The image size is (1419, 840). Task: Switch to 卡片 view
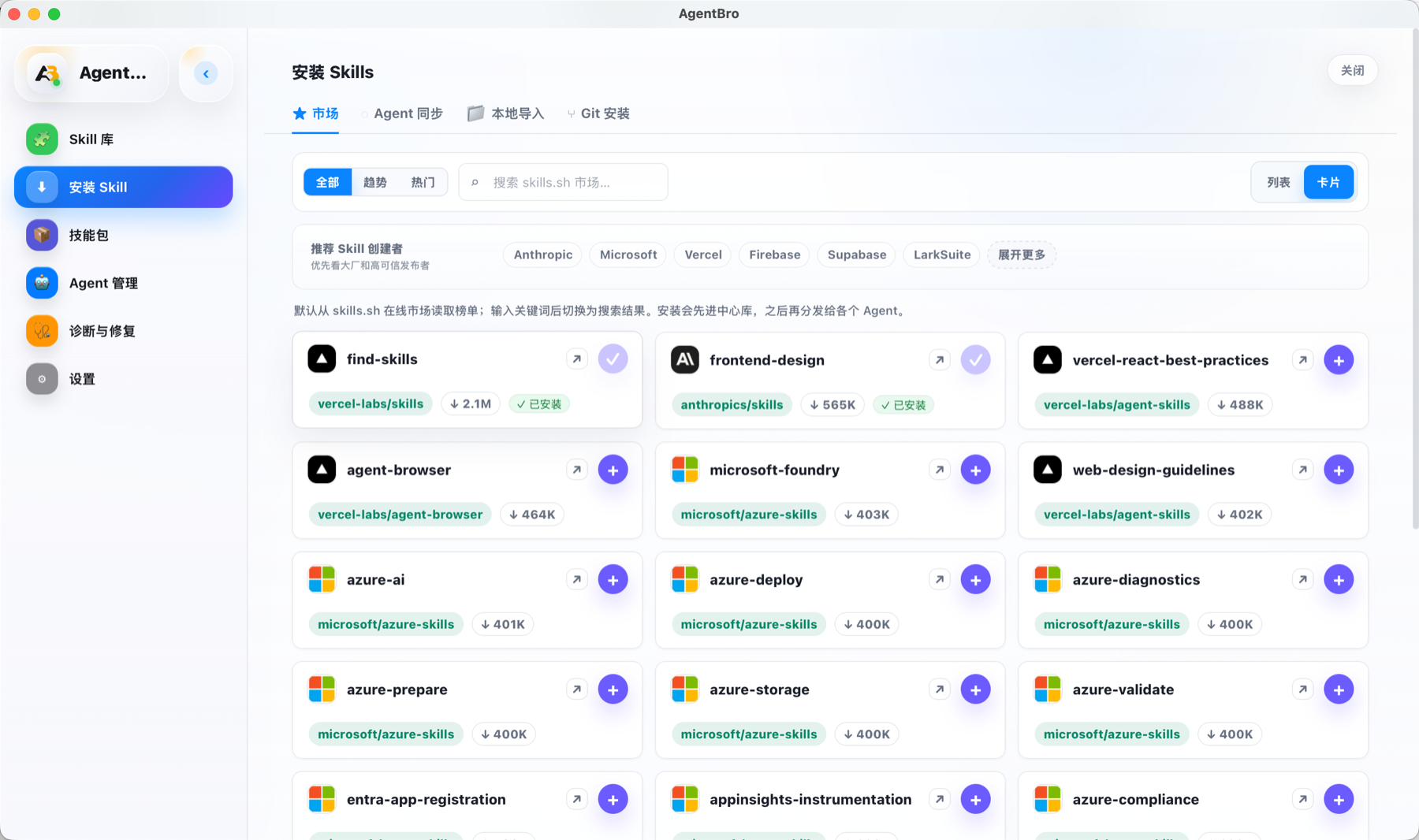coord(1328,182)
